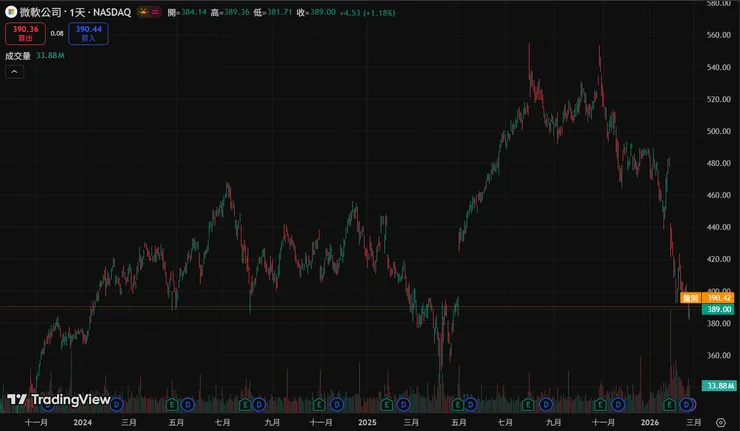740x431 pixels.
Task: Click the dividend D marker between 十一月 2025 and 2026
Action: click(x=618, y=405)
